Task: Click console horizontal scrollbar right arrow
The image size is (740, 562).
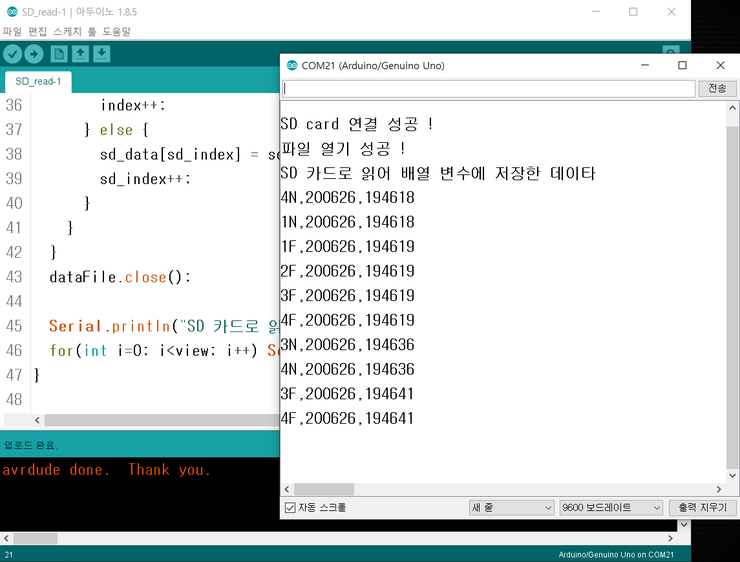Action: [671, 538]
